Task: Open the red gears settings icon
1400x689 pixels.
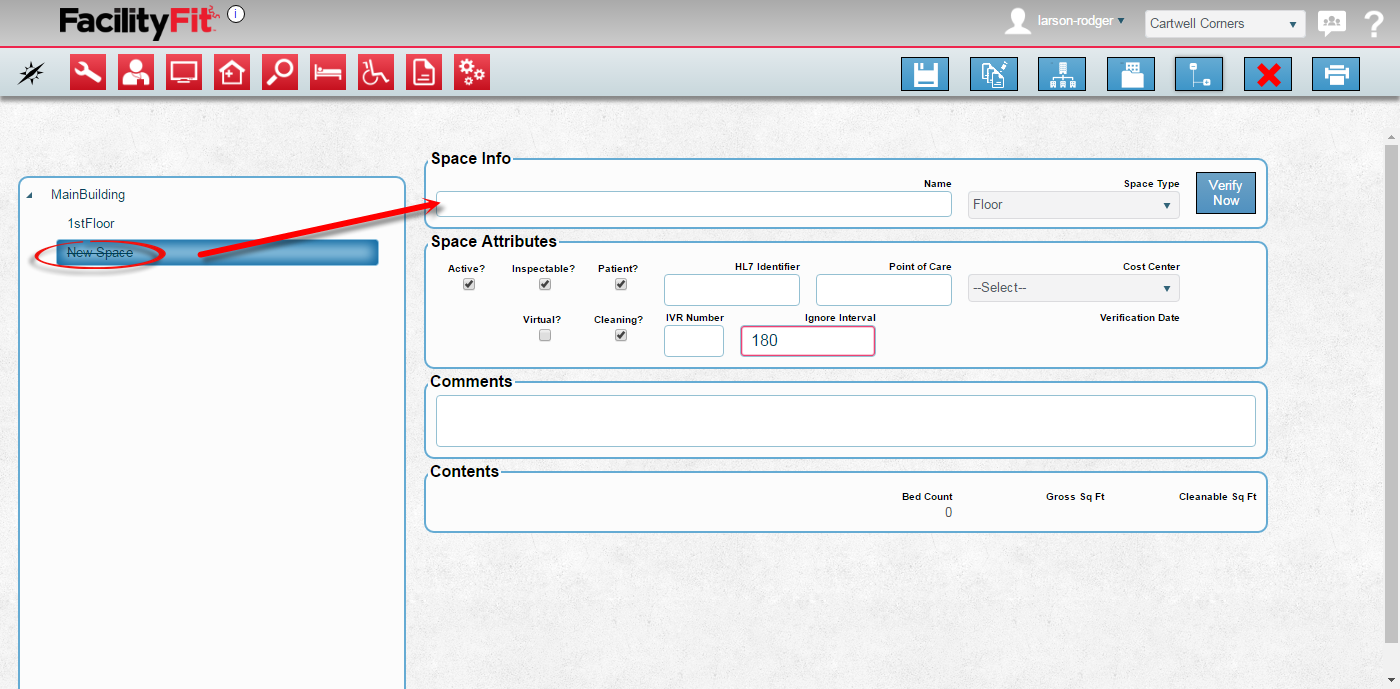Action: [x=472, y=73]
